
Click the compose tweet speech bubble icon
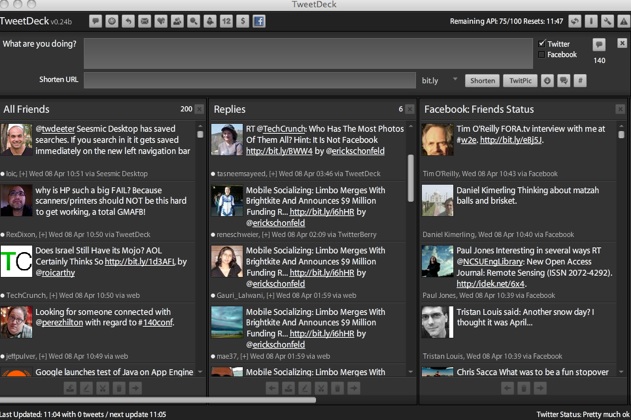[96, 21]
